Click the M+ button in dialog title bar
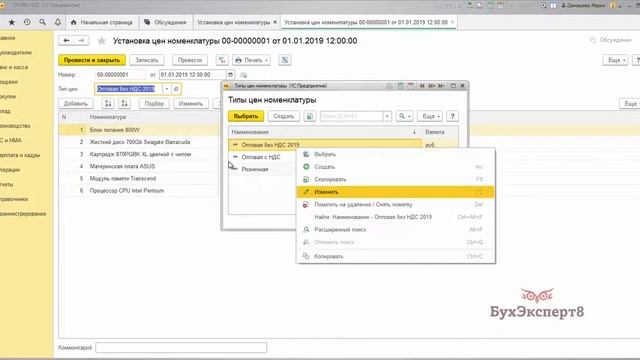The image size is (640, 360). 431,86
